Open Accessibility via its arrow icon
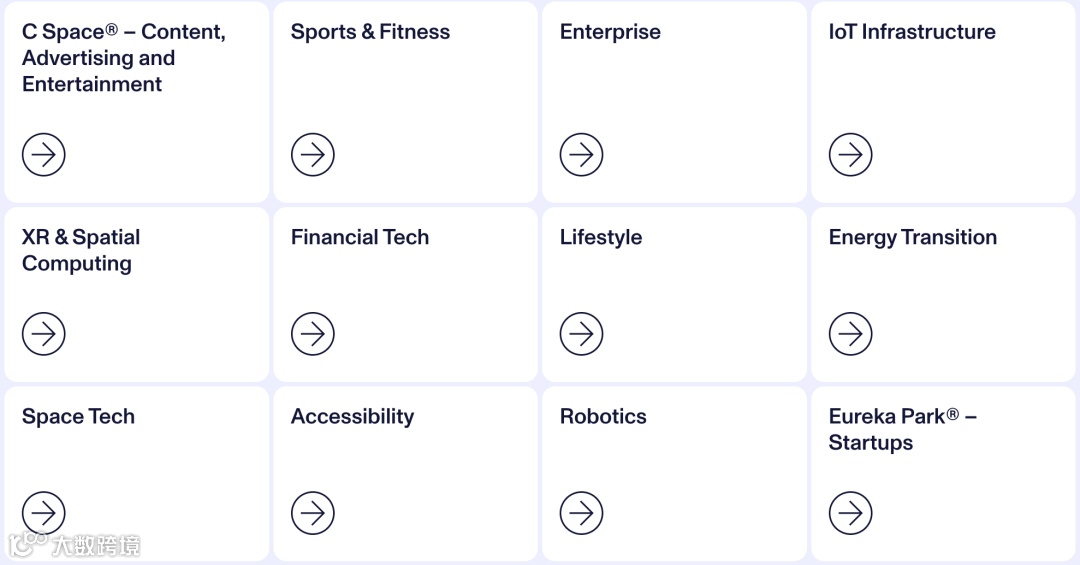 (x=313, y=513)
